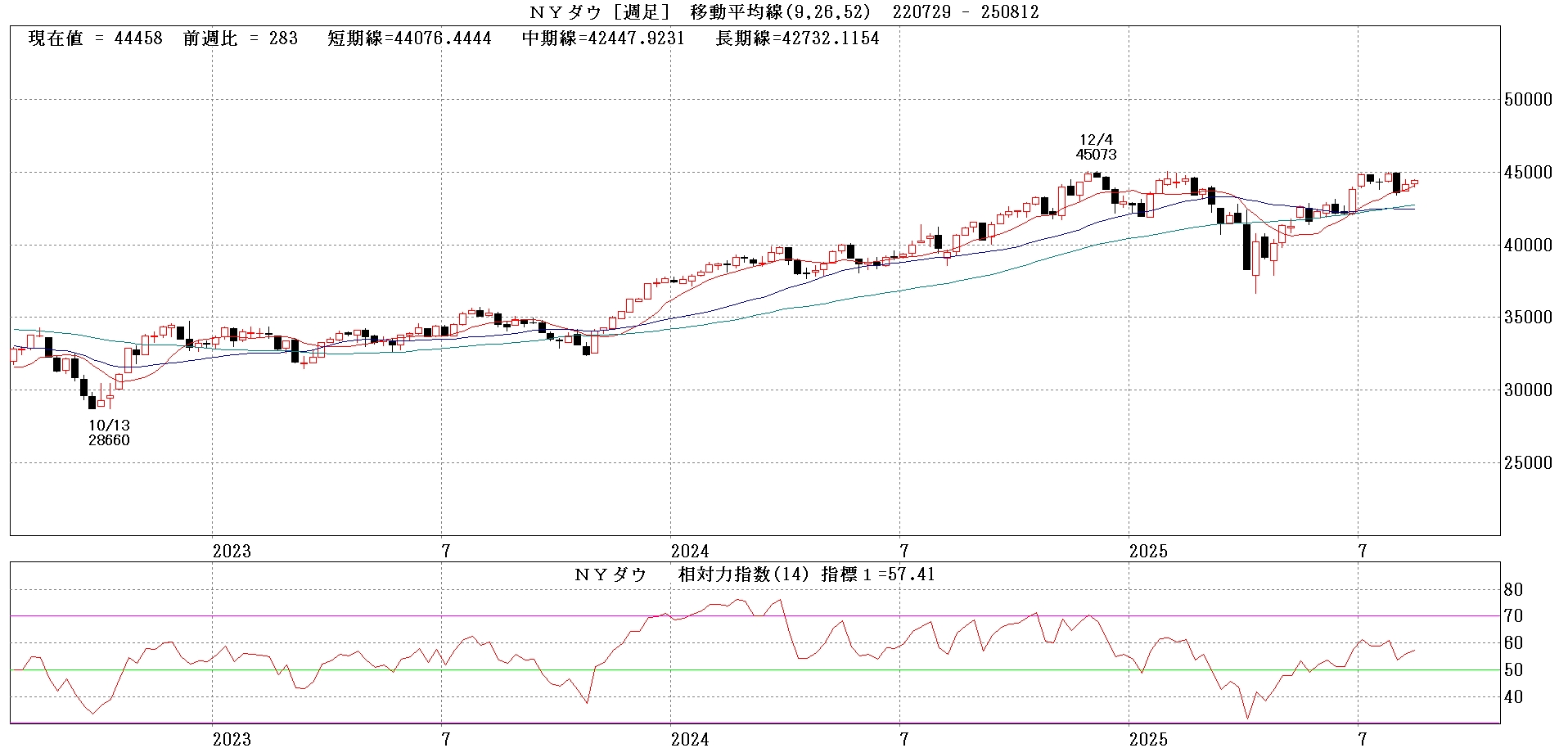Click the 中期線=42447.9231 legend label
1568x748 pixels.
click(603, 38)
